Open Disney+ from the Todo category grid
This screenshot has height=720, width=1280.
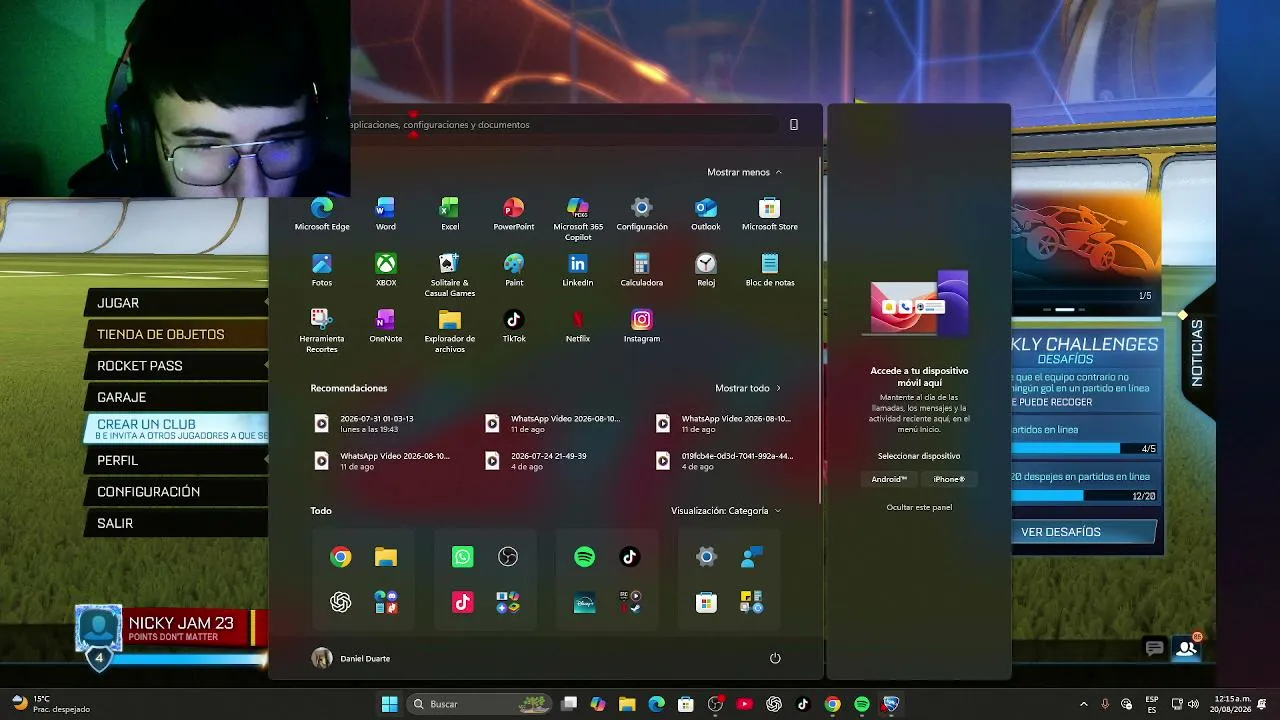584,602
